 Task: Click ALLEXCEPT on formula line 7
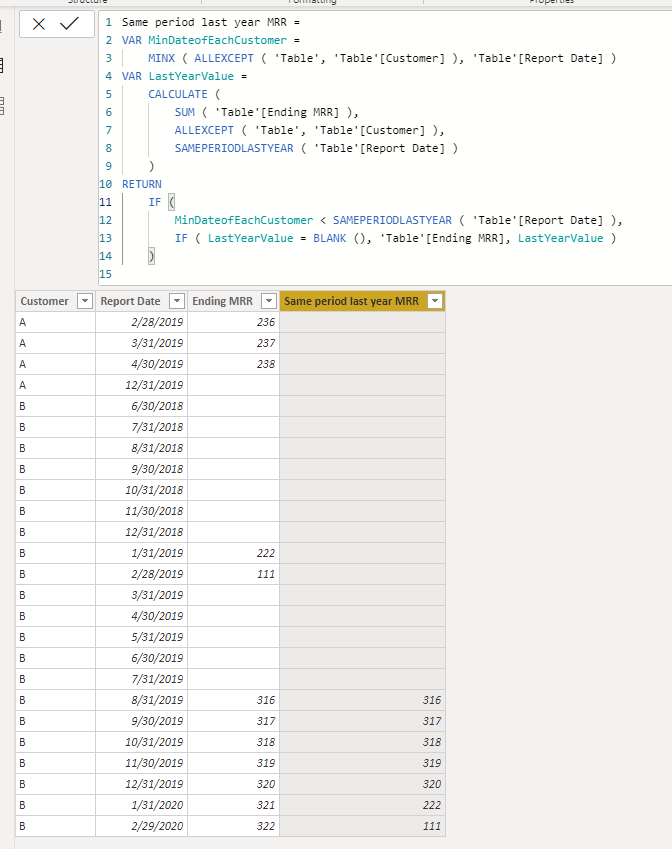(204, 130)
